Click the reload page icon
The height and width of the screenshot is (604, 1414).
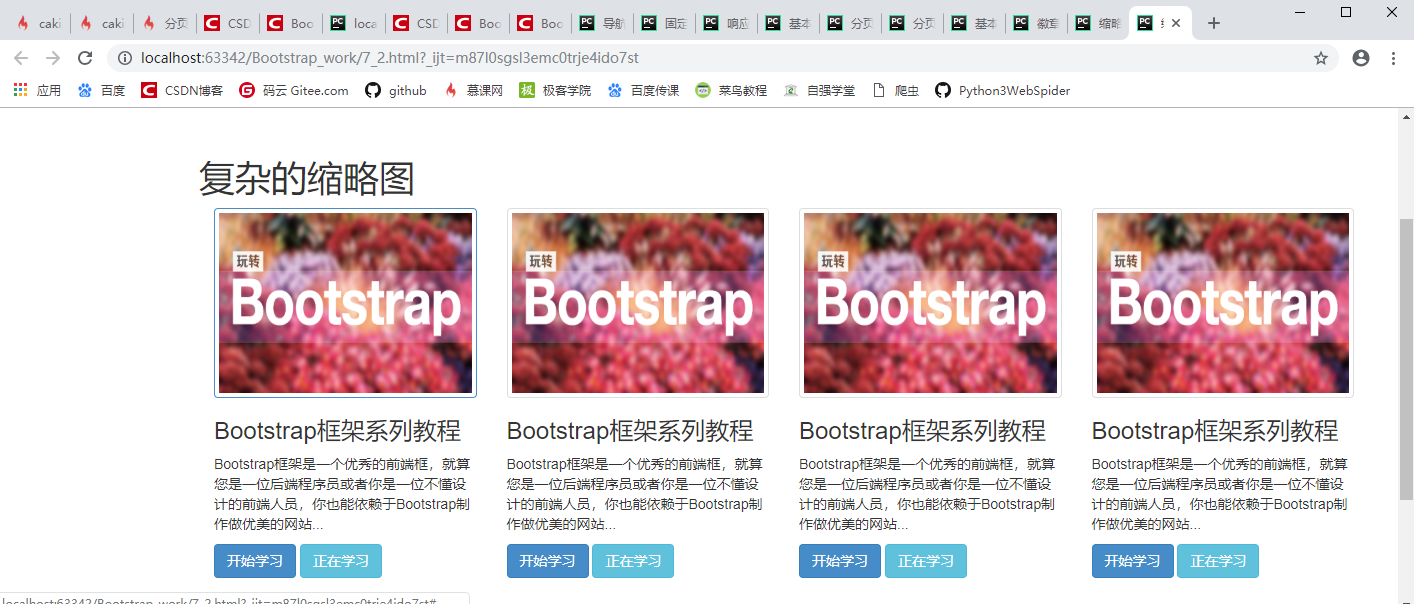84,58
